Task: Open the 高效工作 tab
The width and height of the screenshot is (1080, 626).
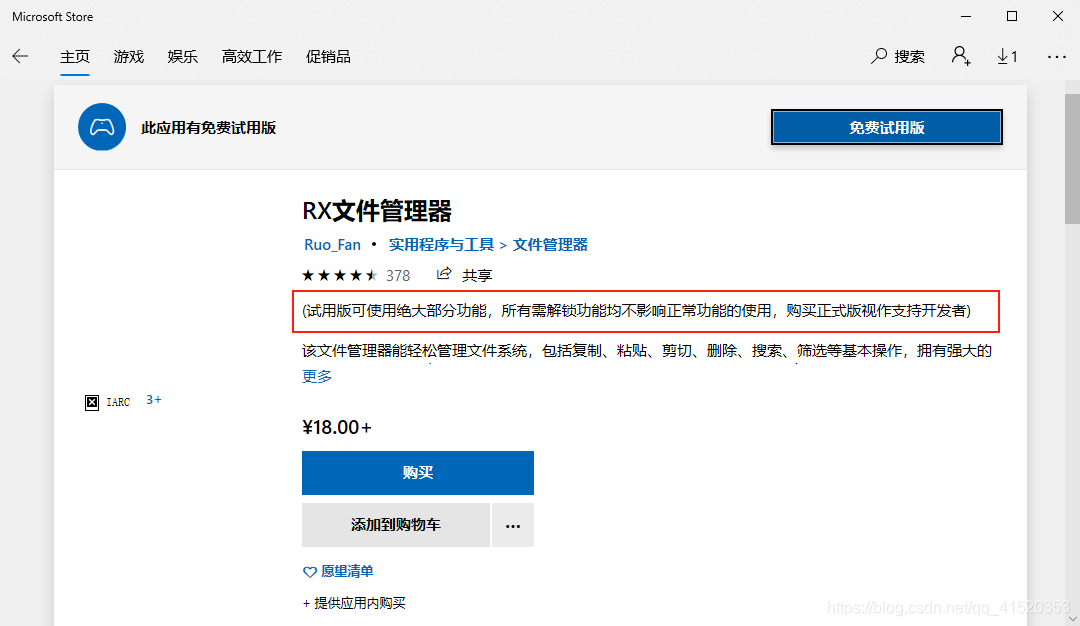Action: tap(252, 57)
